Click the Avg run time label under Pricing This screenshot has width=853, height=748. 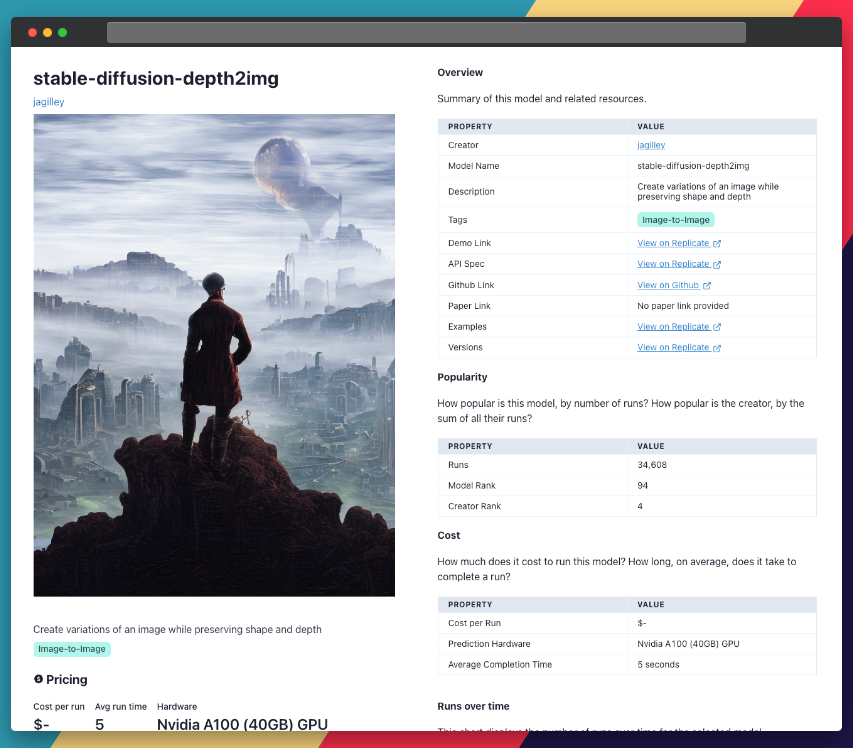point(121,707)
